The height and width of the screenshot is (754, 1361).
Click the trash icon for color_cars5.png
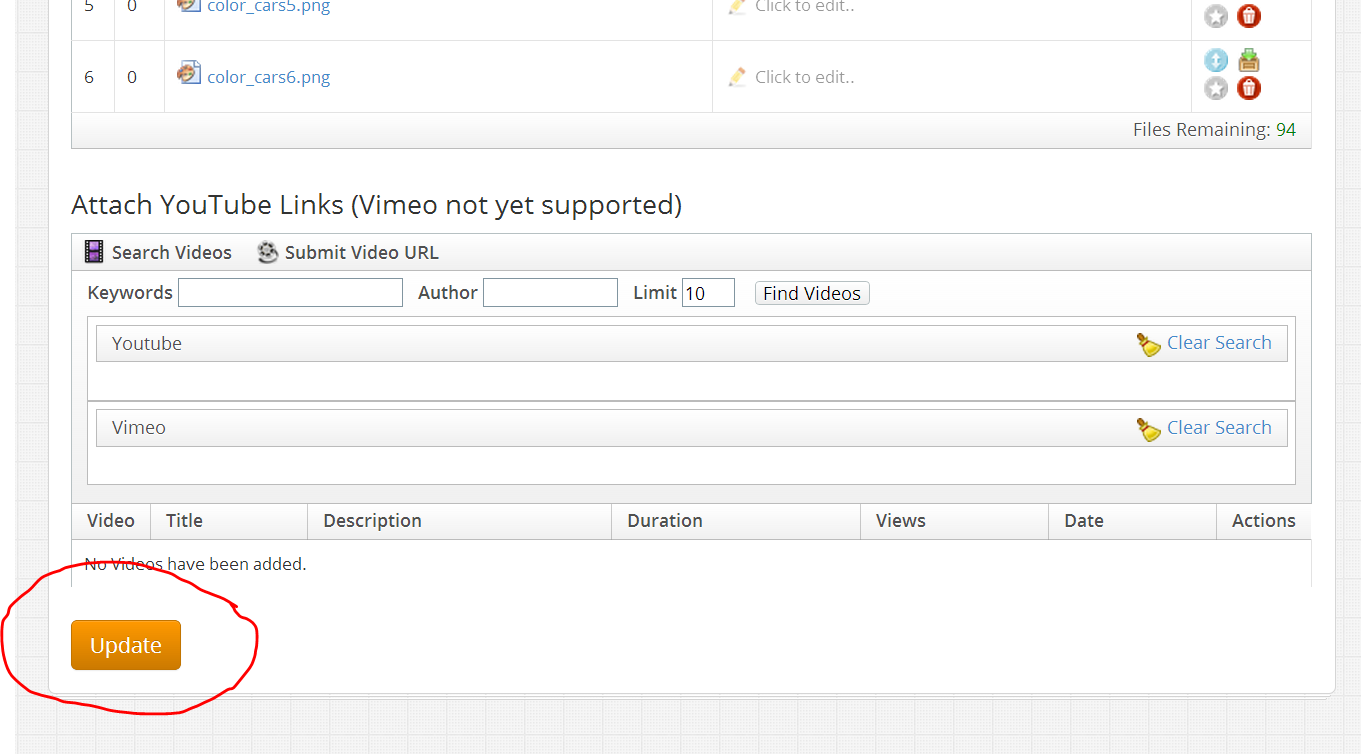pyautogui.click(x=1248, y=15)
